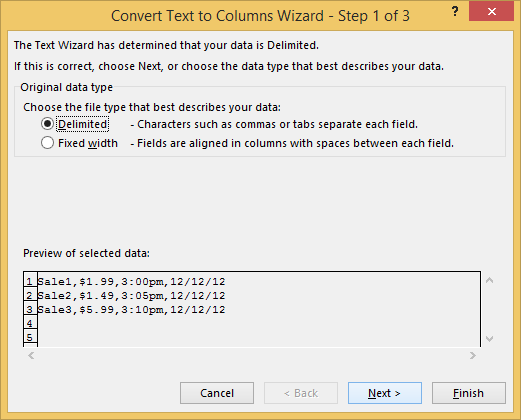Choose the Fixed width option
Screen dimensions: 521x420
[x=47, y=143]
